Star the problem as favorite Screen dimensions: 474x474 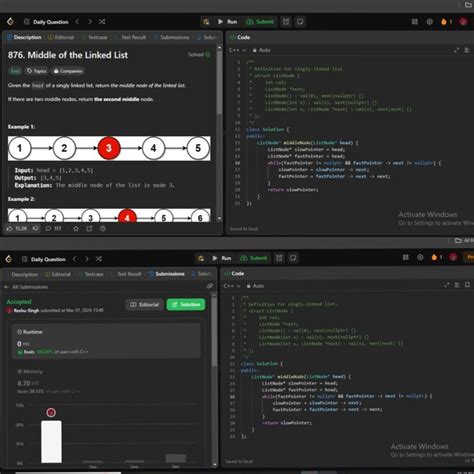point(76,228)
